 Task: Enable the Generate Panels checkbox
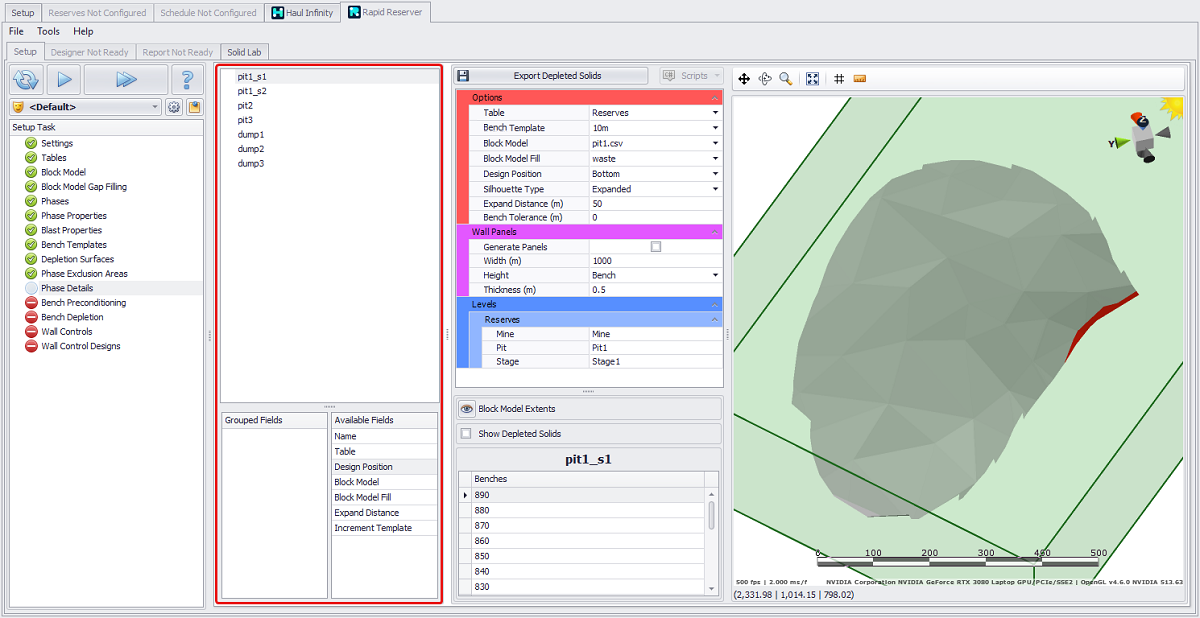click(656, 246)
